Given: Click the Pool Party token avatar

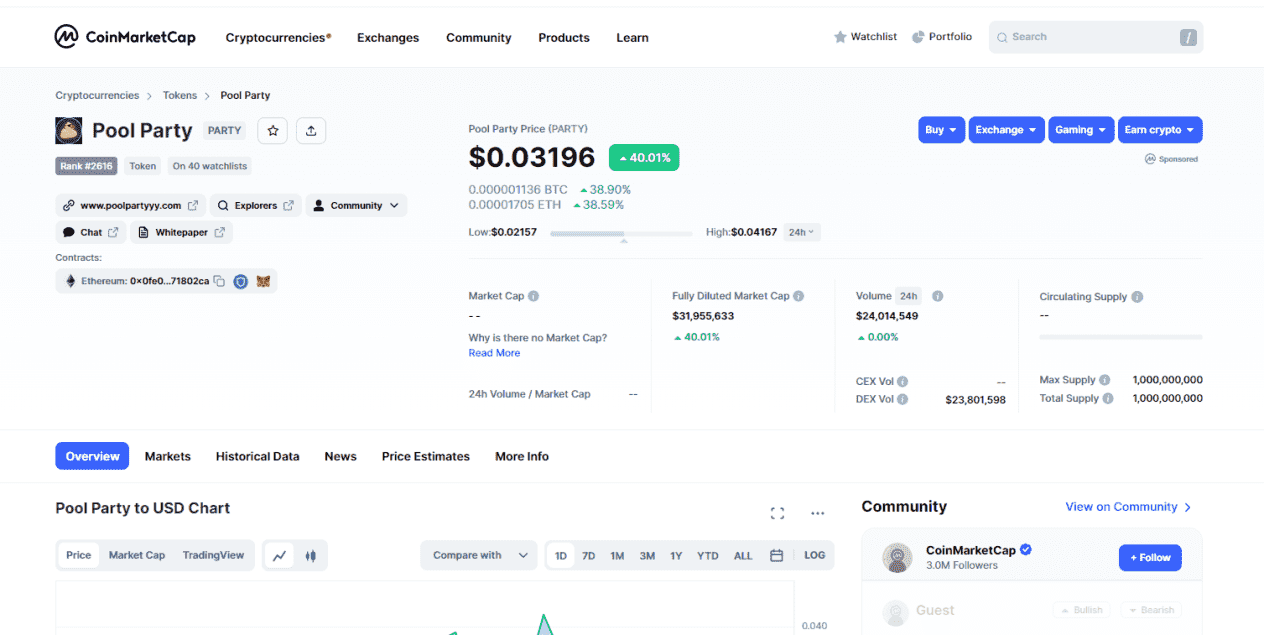Looking at the screenshot, I should [68, 130].
